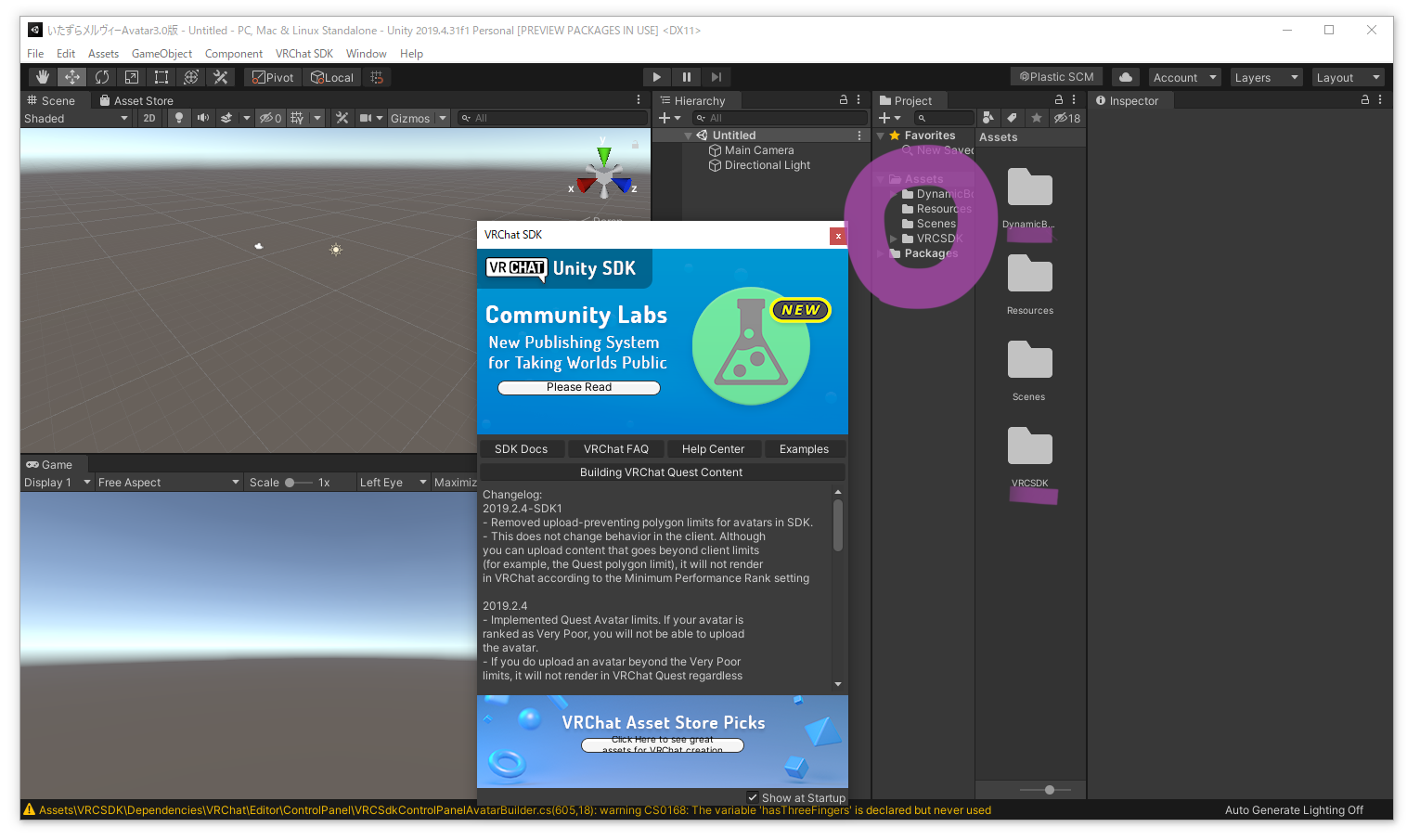Viewport: 1407px width, 840px height.
Task: Adjust Game view Scale slider
Action: pyautogui.click(x=298, y=483)
